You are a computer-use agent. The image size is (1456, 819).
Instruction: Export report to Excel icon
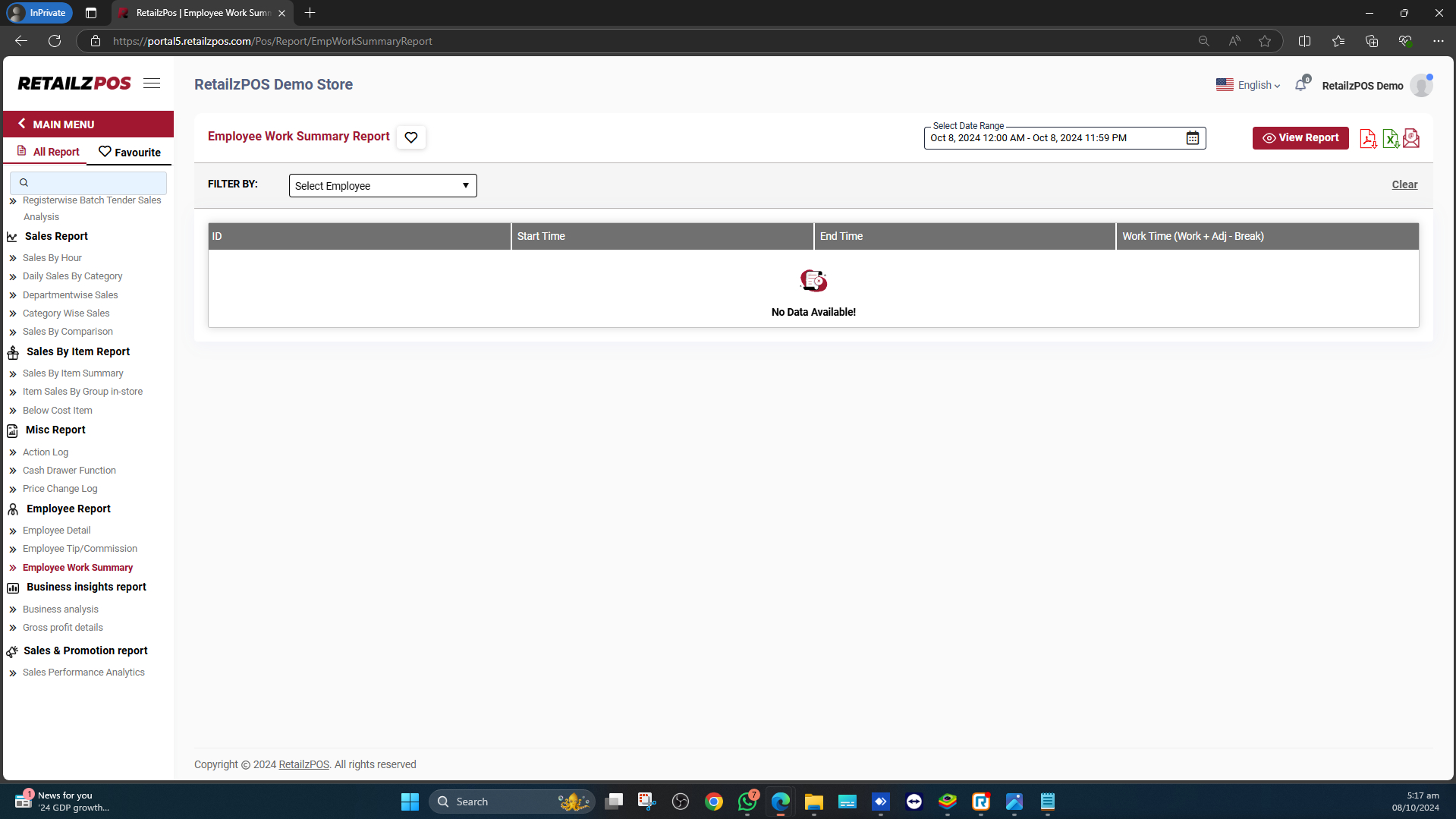1390,139
